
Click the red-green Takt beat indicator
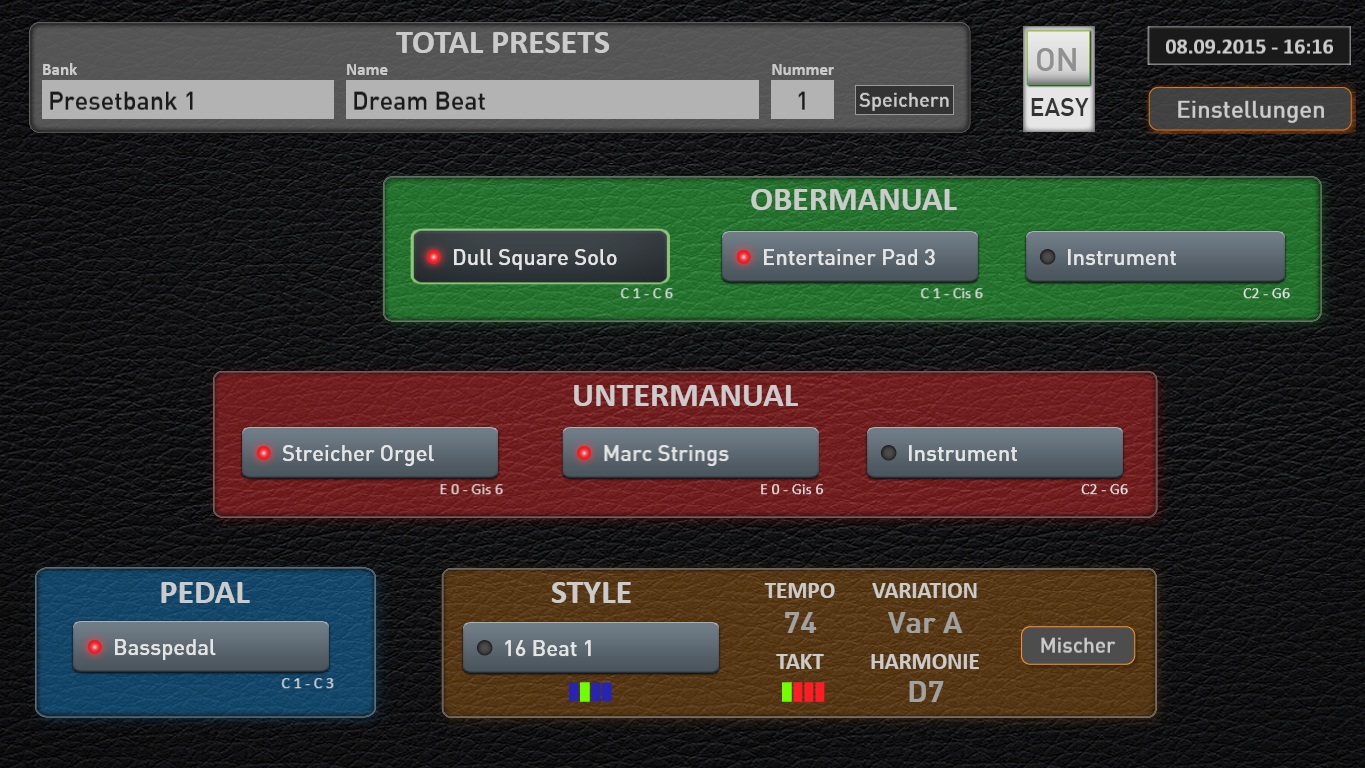tap(802, 692)
